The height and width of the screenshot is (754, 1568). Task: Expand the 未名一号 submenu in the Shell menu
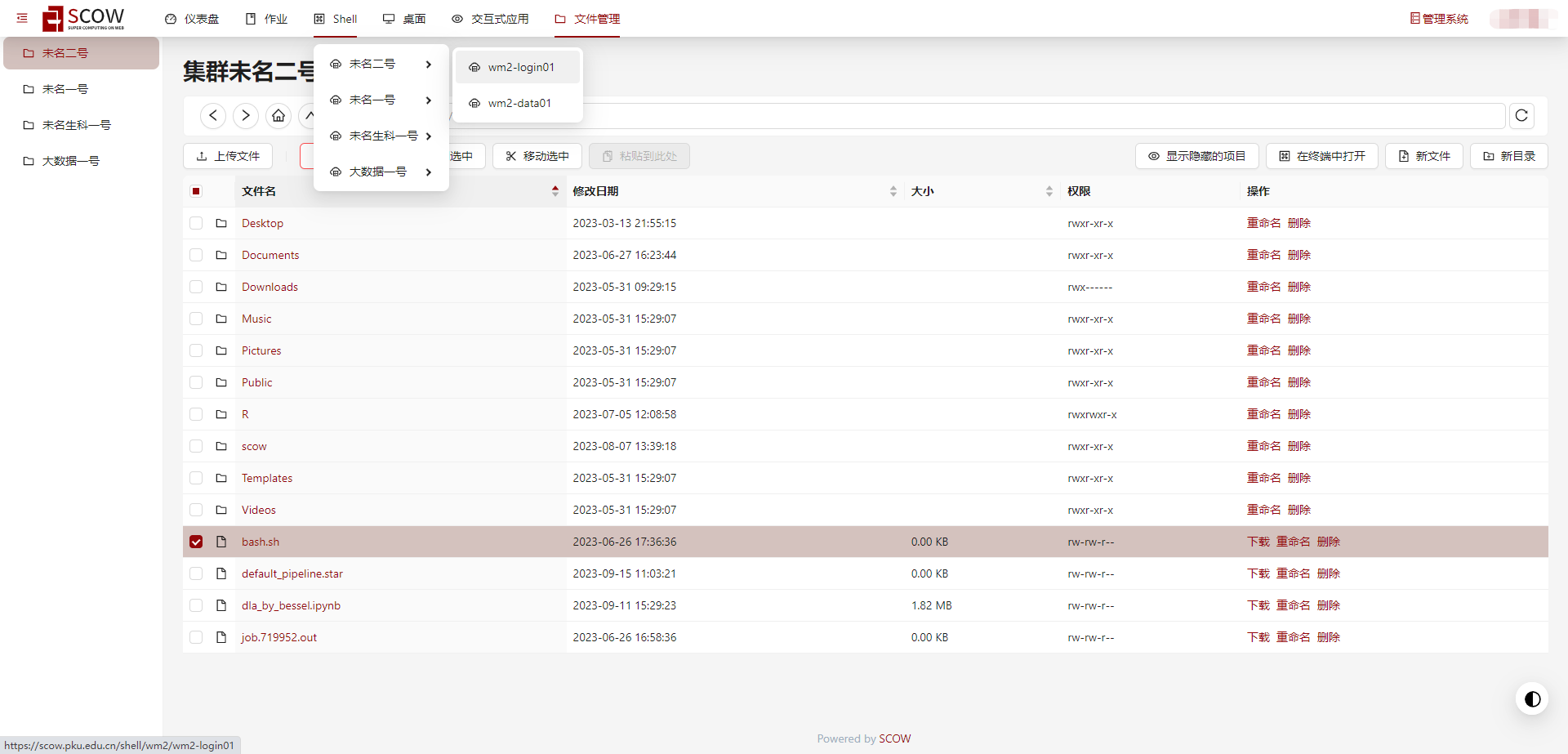tap(381, 100)
